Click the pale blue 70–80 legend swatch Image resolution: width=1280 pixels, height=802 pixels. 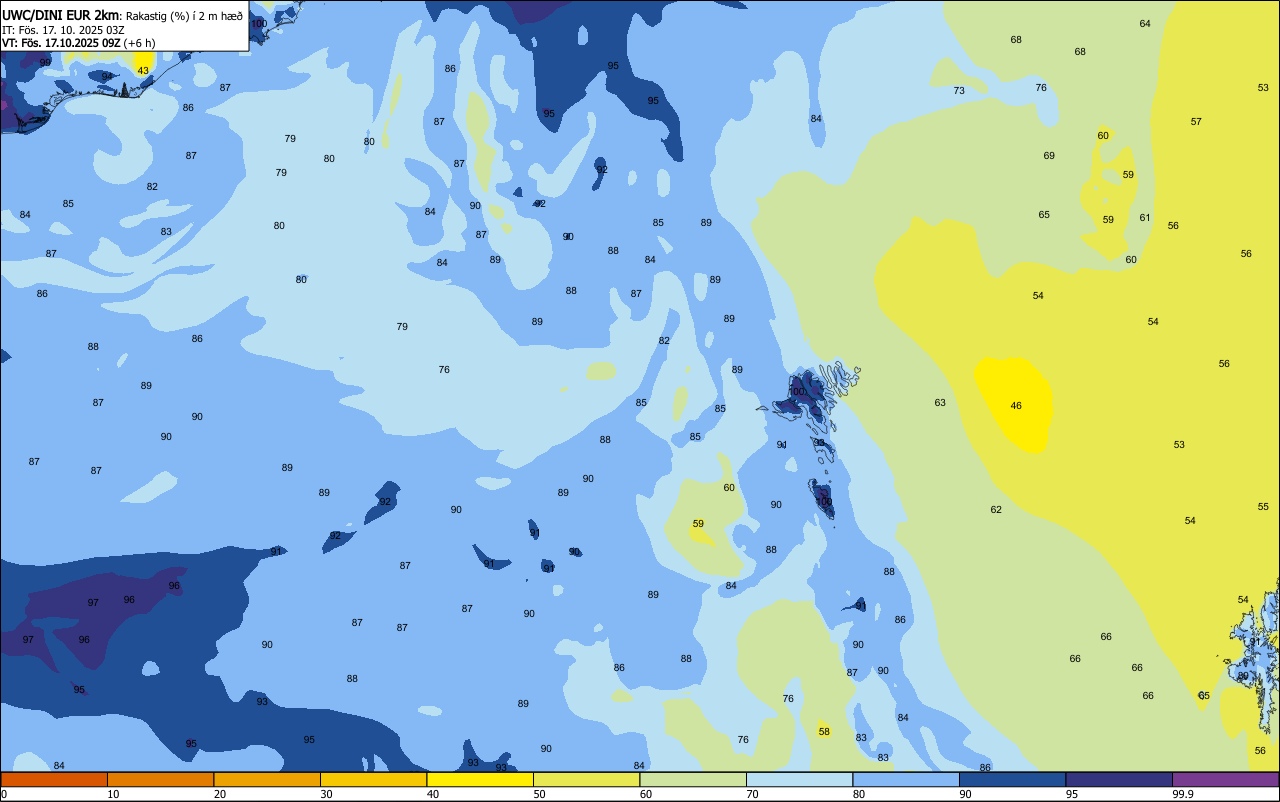[x=799, y=779]
